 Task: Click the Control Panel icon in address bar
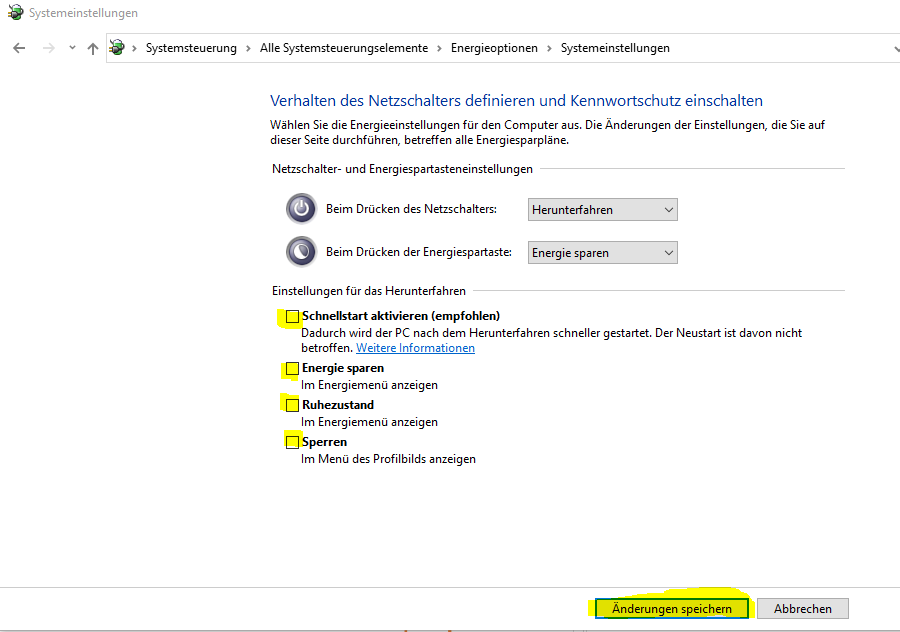[x=117, y=48]
